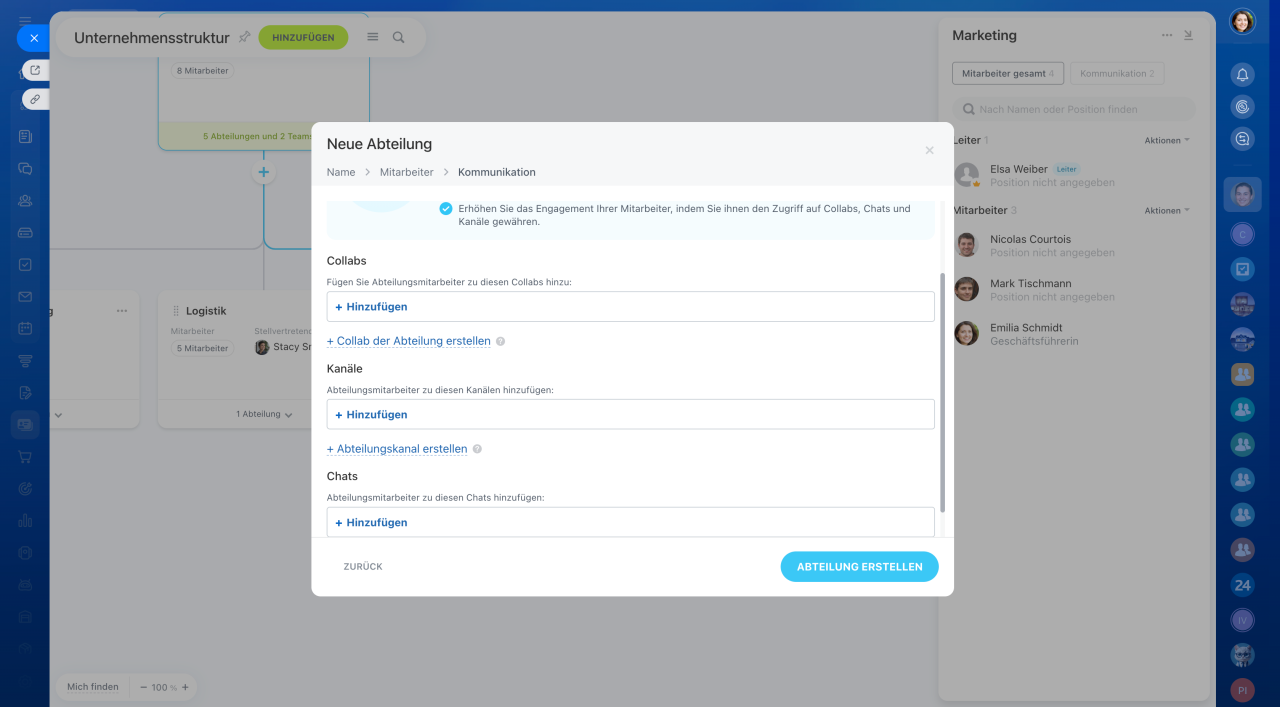Open the list menu icon next to HINZUFÜGEN
Viewport: 1280px width, 707px height.
[x=373, y=37]
